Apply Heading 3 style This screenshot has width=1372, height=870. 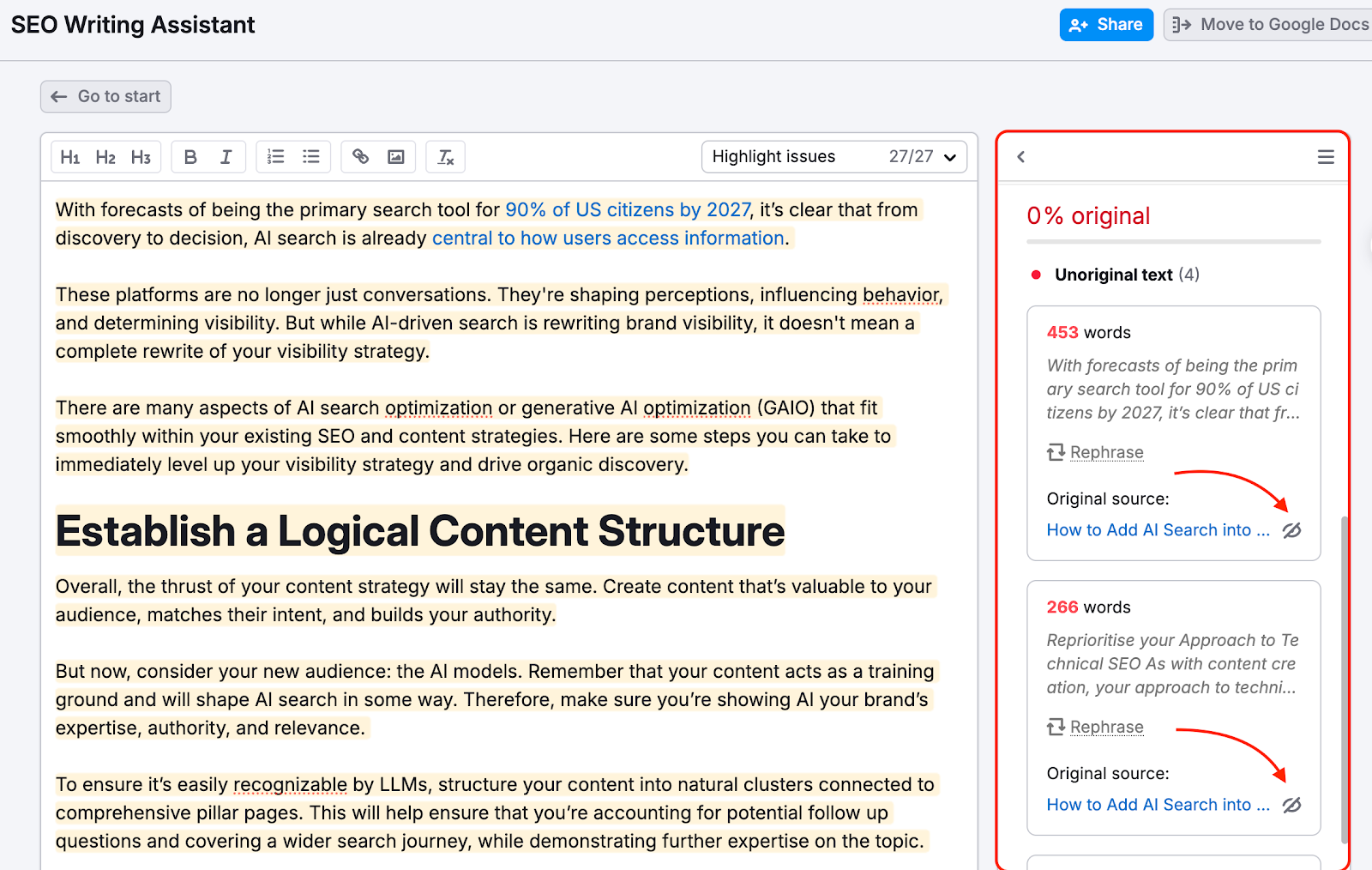[x=141, y=156]
